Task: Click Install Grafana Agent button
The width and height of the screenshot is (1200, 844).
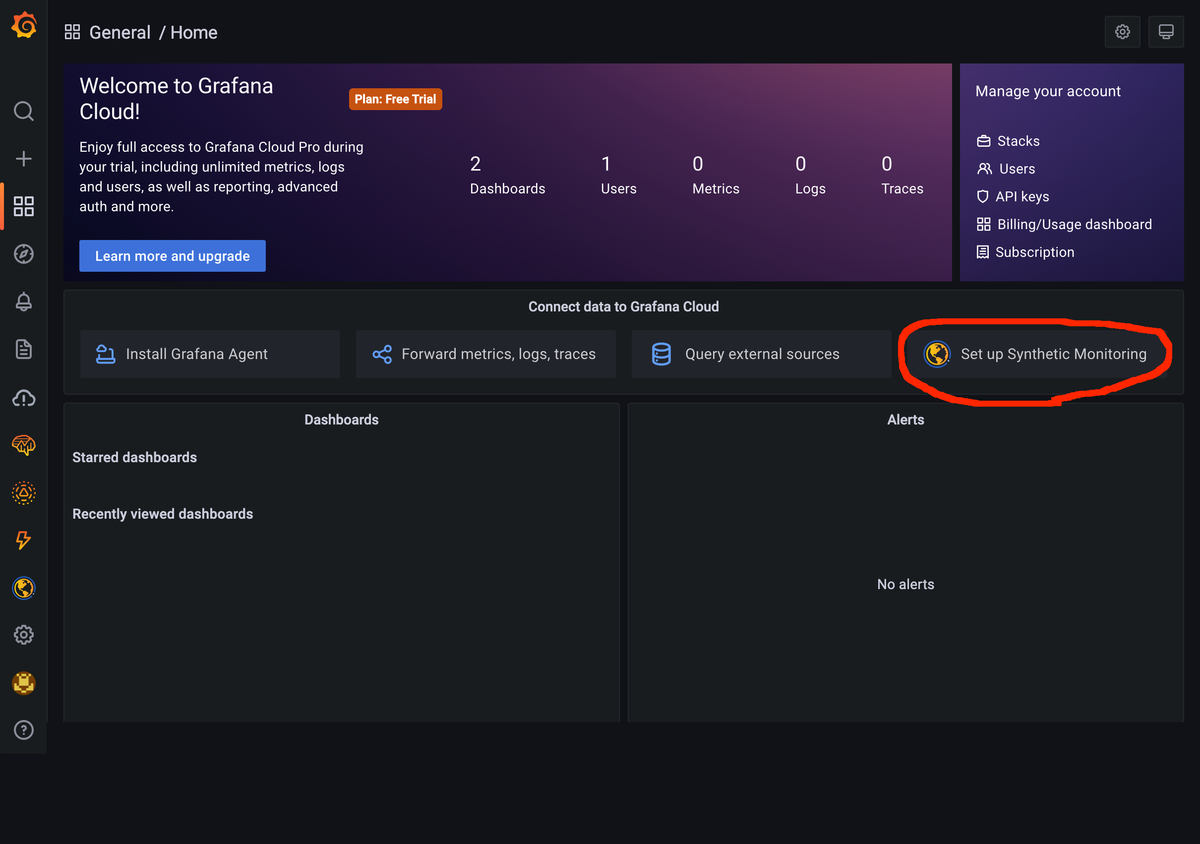Action: coord(210,354)
